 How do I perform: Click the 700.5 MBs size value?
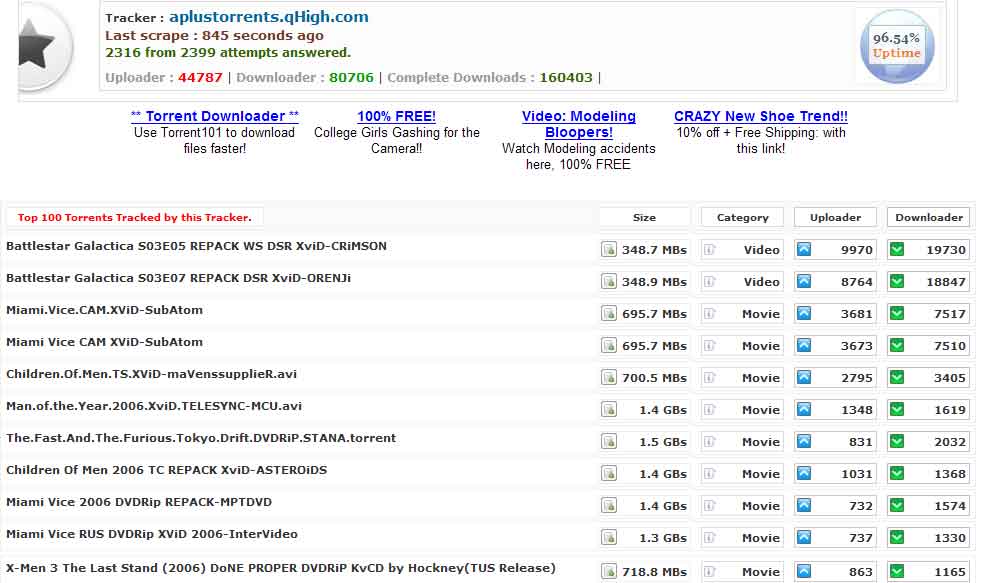[x=654, y=378]
